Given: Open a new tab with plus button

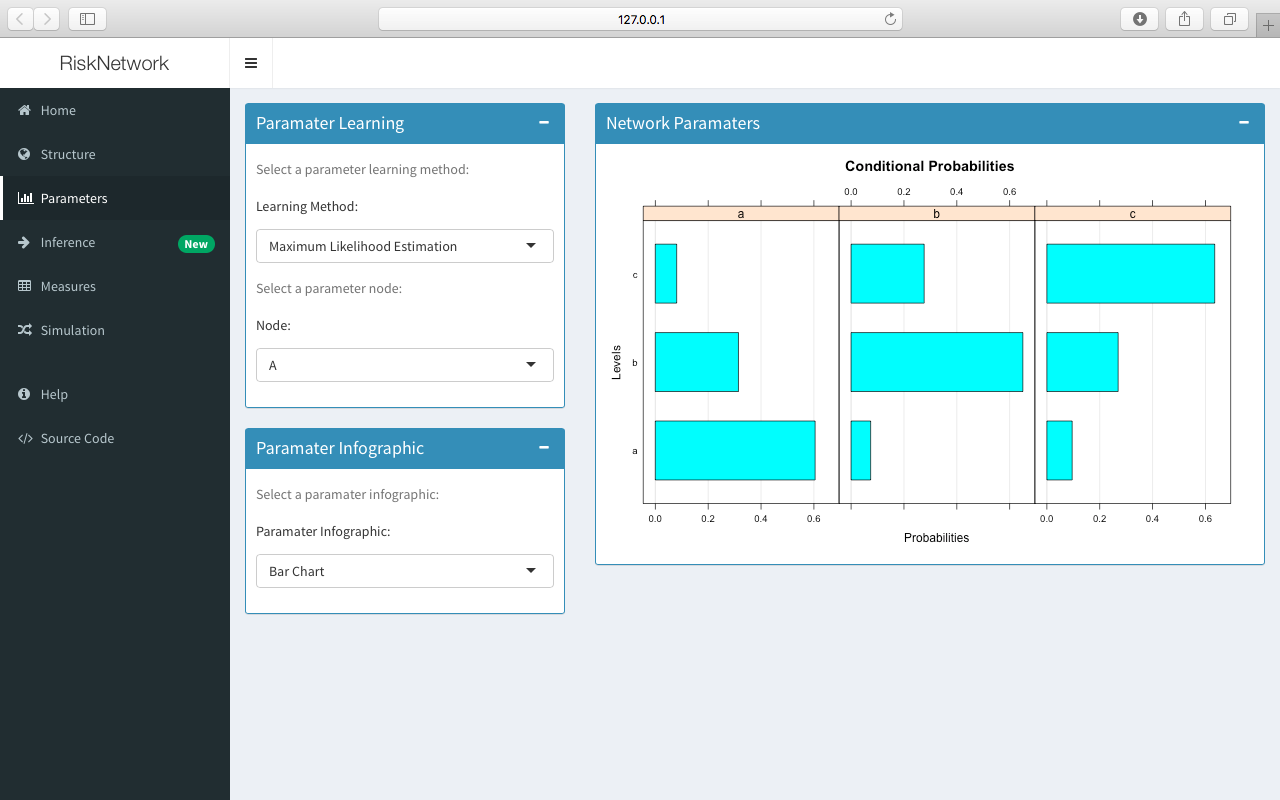Looking at the screenshot, I should point(1268,26).
